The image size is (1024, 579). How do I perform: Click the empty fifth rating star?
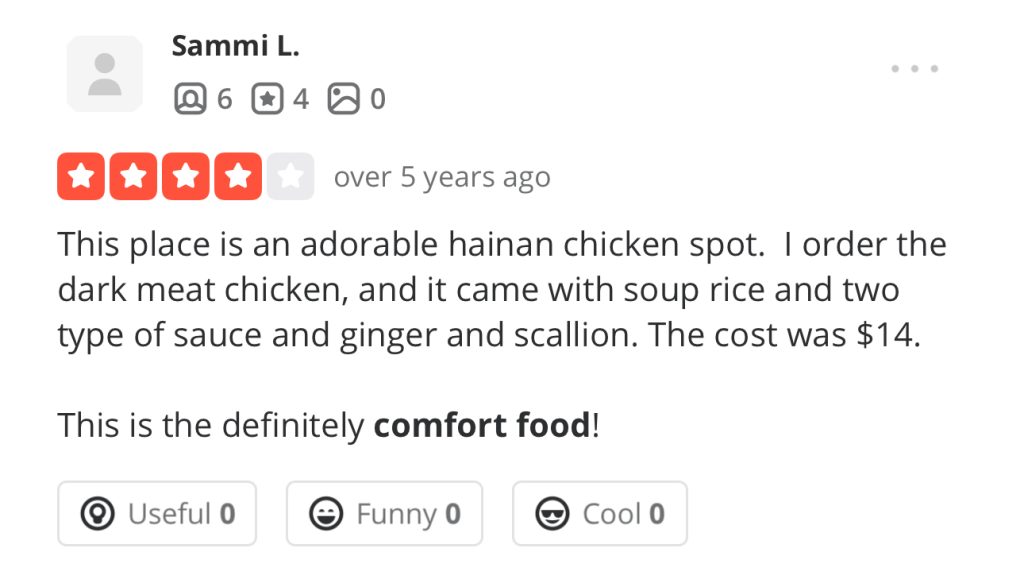pyautogui.click(x=290, y=177)
